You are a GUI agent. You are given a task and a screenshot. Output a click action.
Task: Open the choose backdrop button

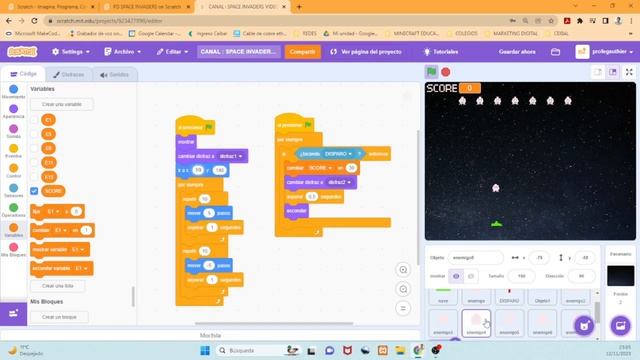point(620,326)
